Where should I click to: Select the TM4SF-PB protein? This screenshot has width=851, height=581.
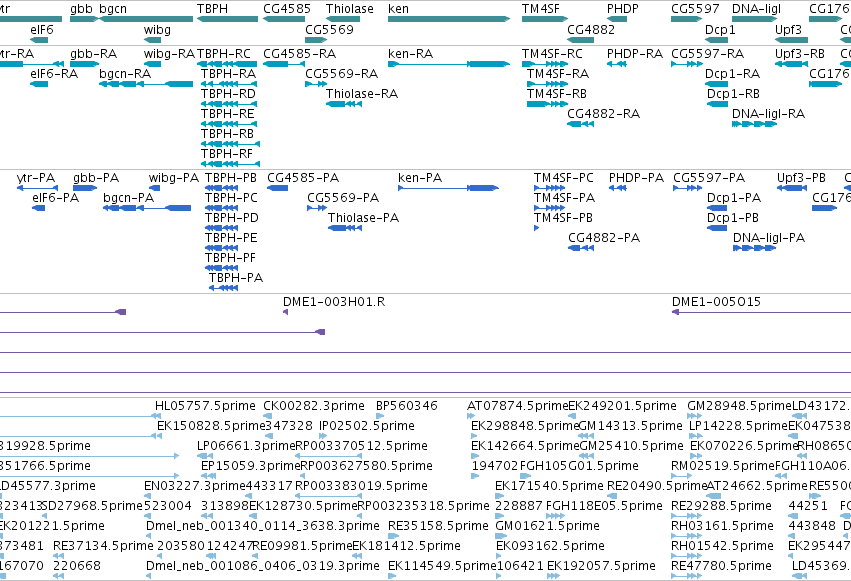[x=536, y=228]
